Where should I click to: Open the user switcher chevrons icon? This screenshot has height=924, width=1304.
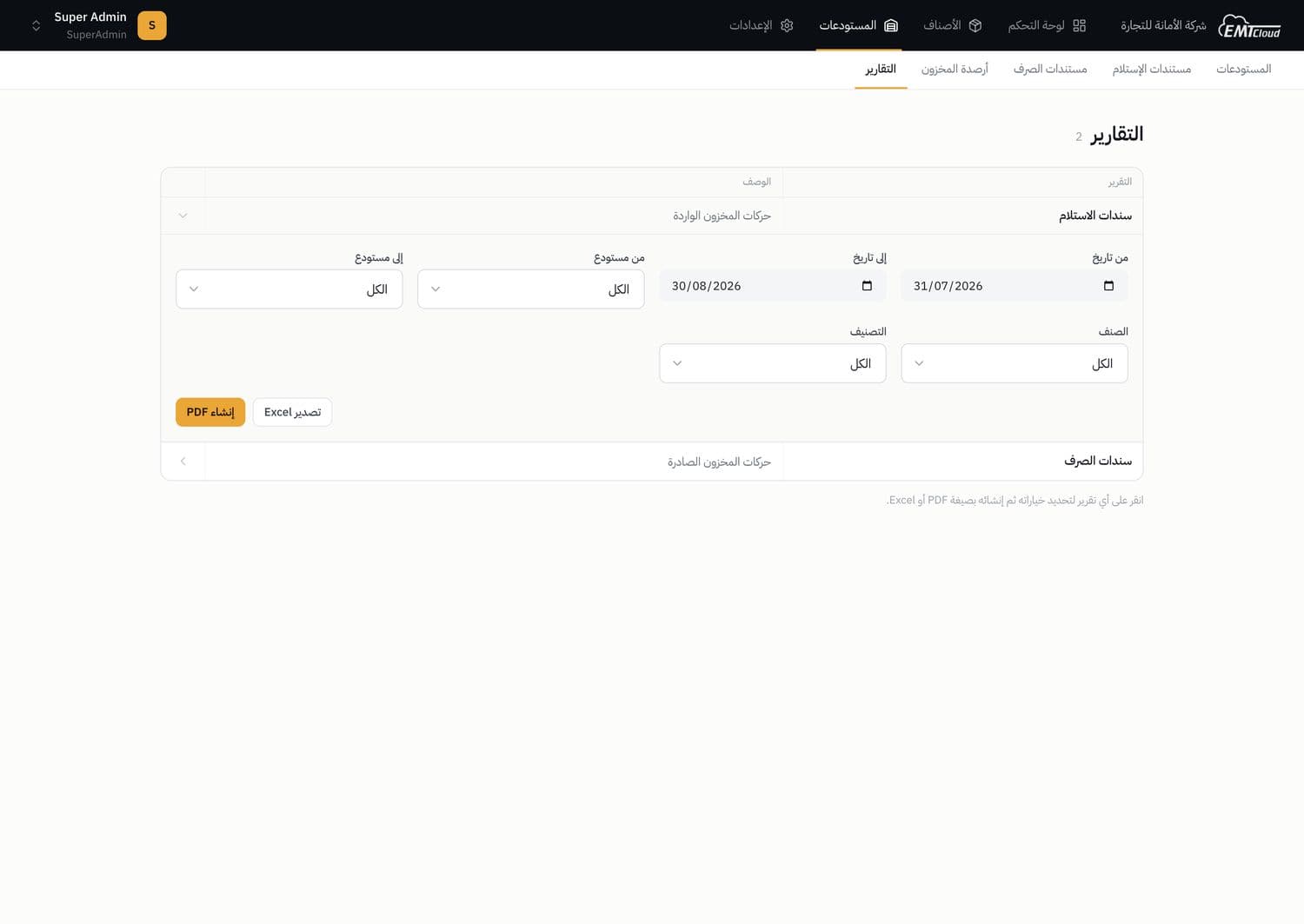tap(36, 25)
